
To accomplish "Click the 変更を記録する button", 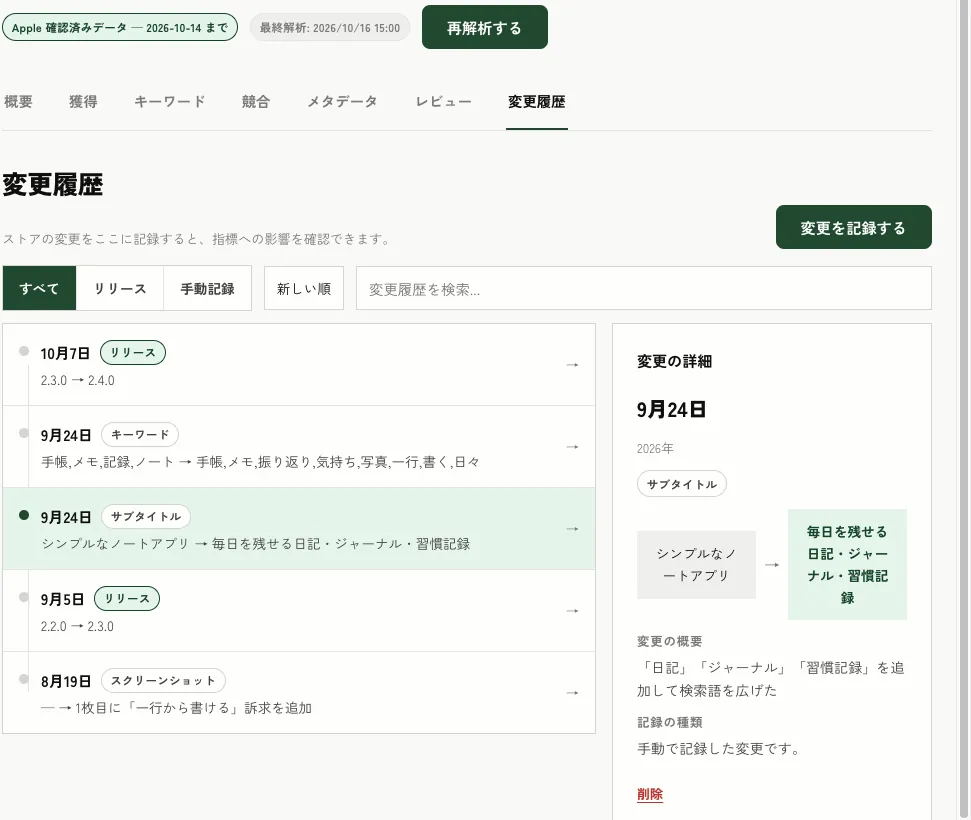I will point(853,227).
